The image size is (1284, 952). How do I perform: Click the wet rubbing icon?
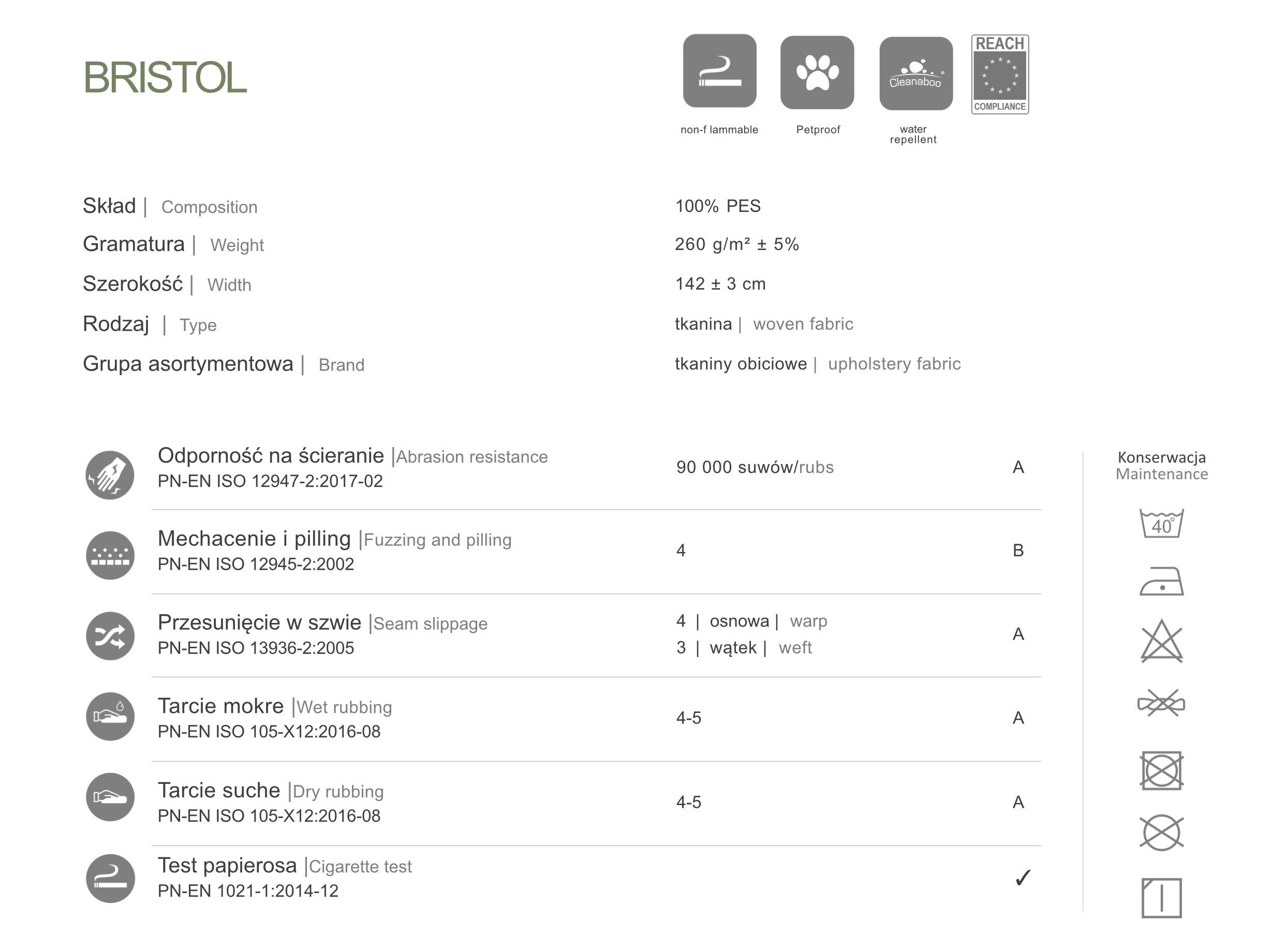pos(110,716)
